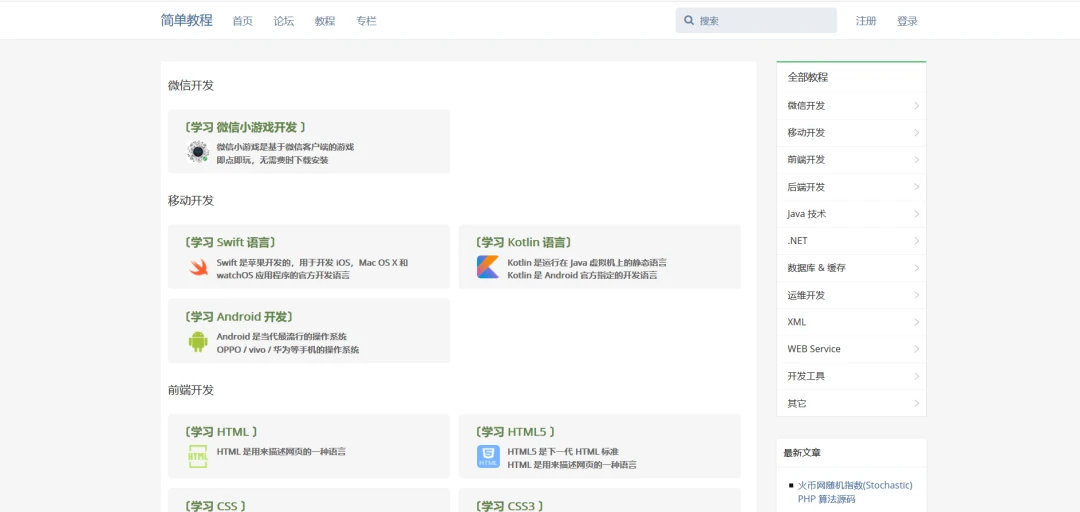Click the 注册 link
Image resolution: width=1080 pixels, height=512 pixels.
click(x=866, y=21)
